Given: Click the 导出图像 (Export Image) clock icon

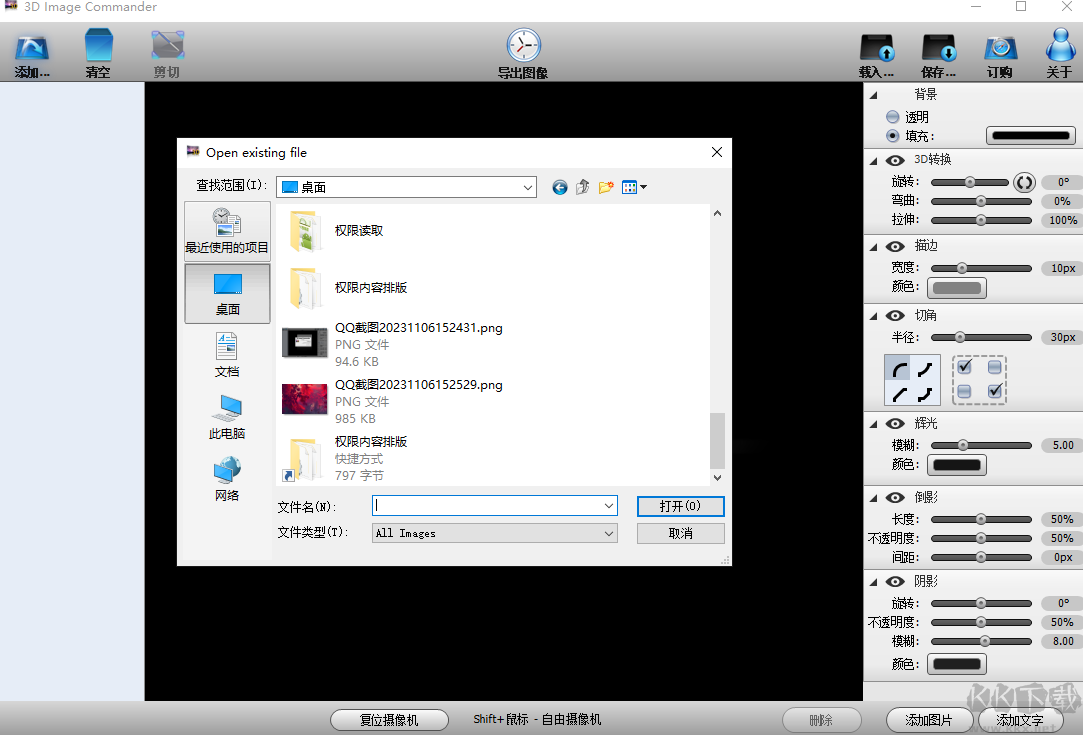Looking at the screenshot, I should (x=523, y=45).
